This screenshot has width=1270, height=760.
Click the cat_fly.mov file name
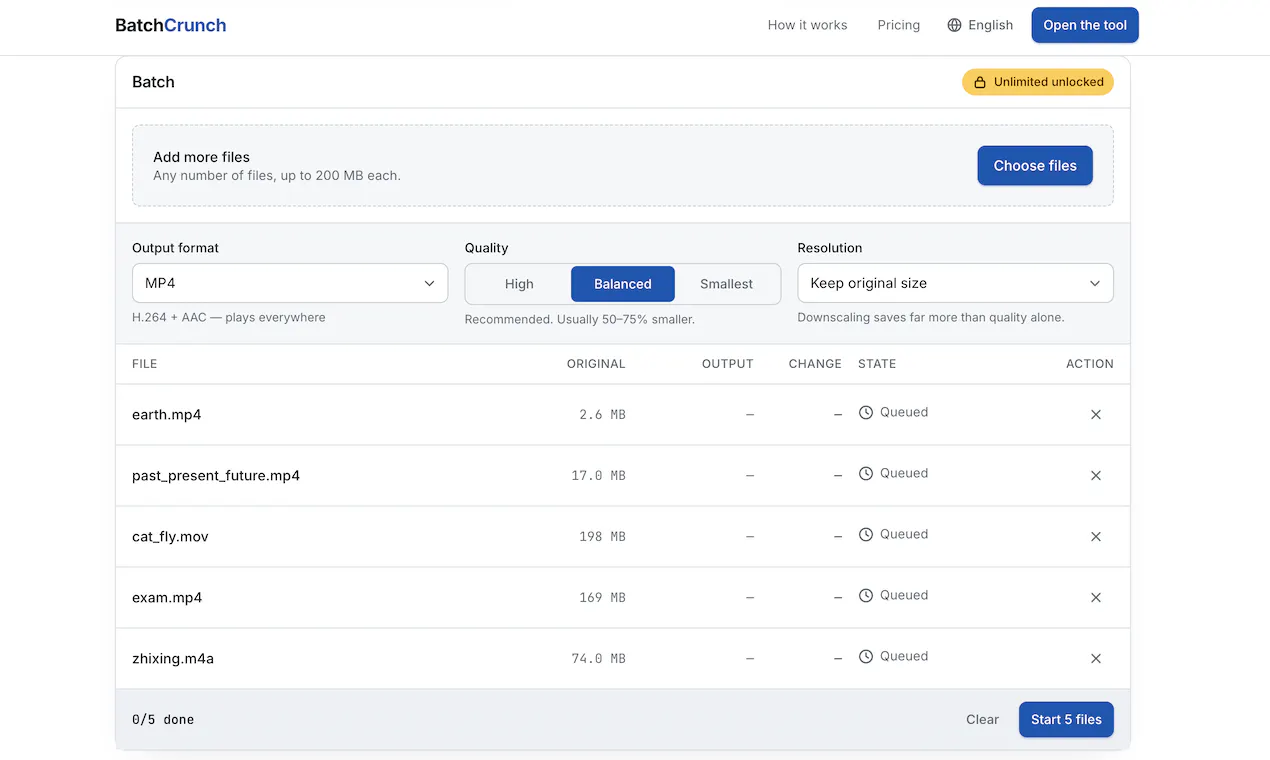170,536
